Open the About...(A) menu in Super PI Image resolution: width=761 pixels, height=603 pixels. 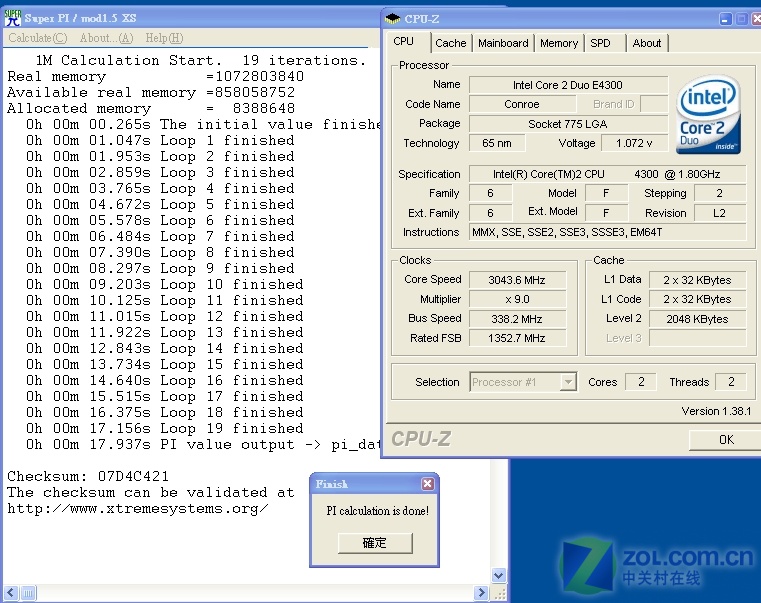[106, 38]
